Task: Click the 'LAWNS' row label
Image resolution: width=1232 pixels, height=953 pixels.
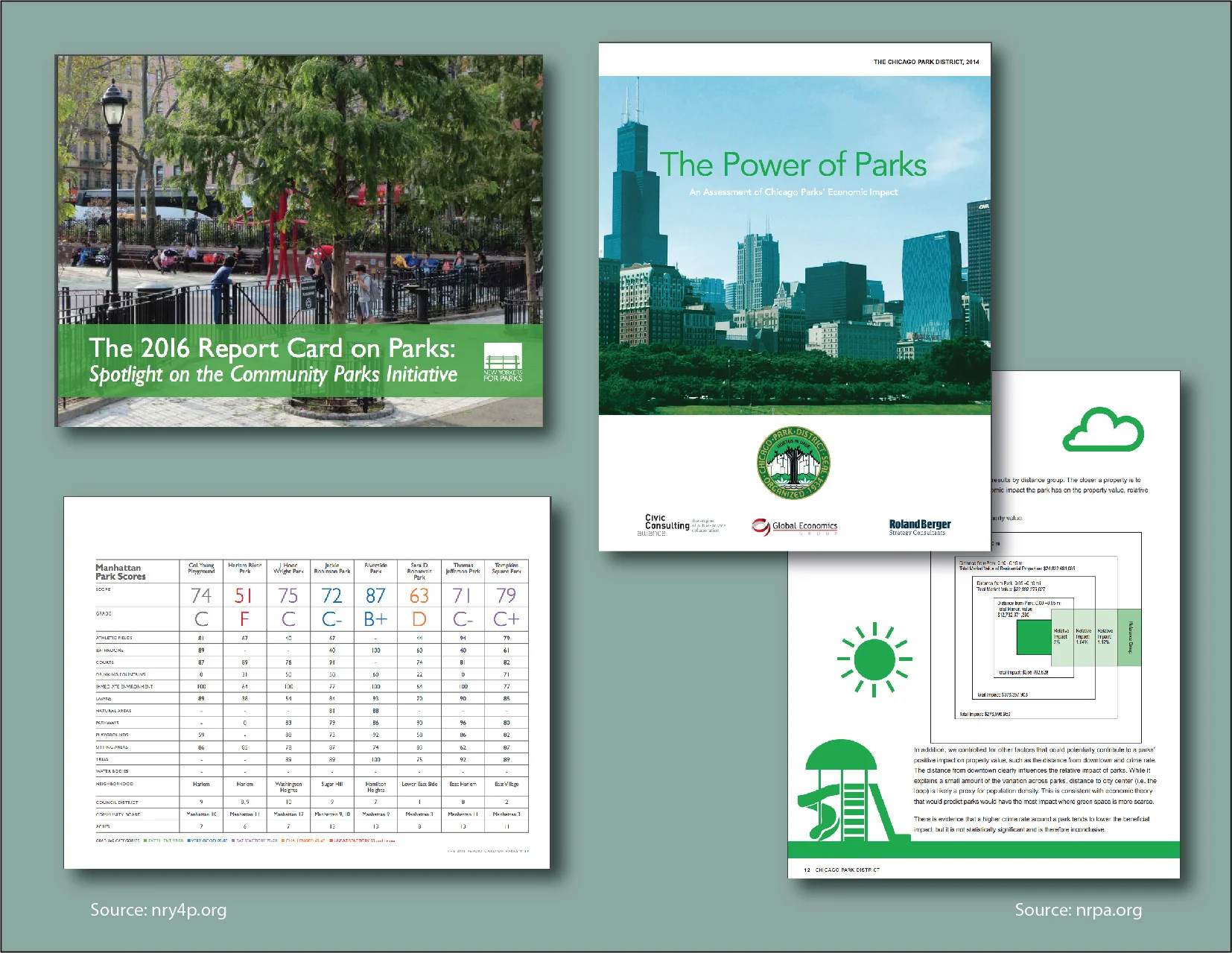Action: click(x=104, y=699)
